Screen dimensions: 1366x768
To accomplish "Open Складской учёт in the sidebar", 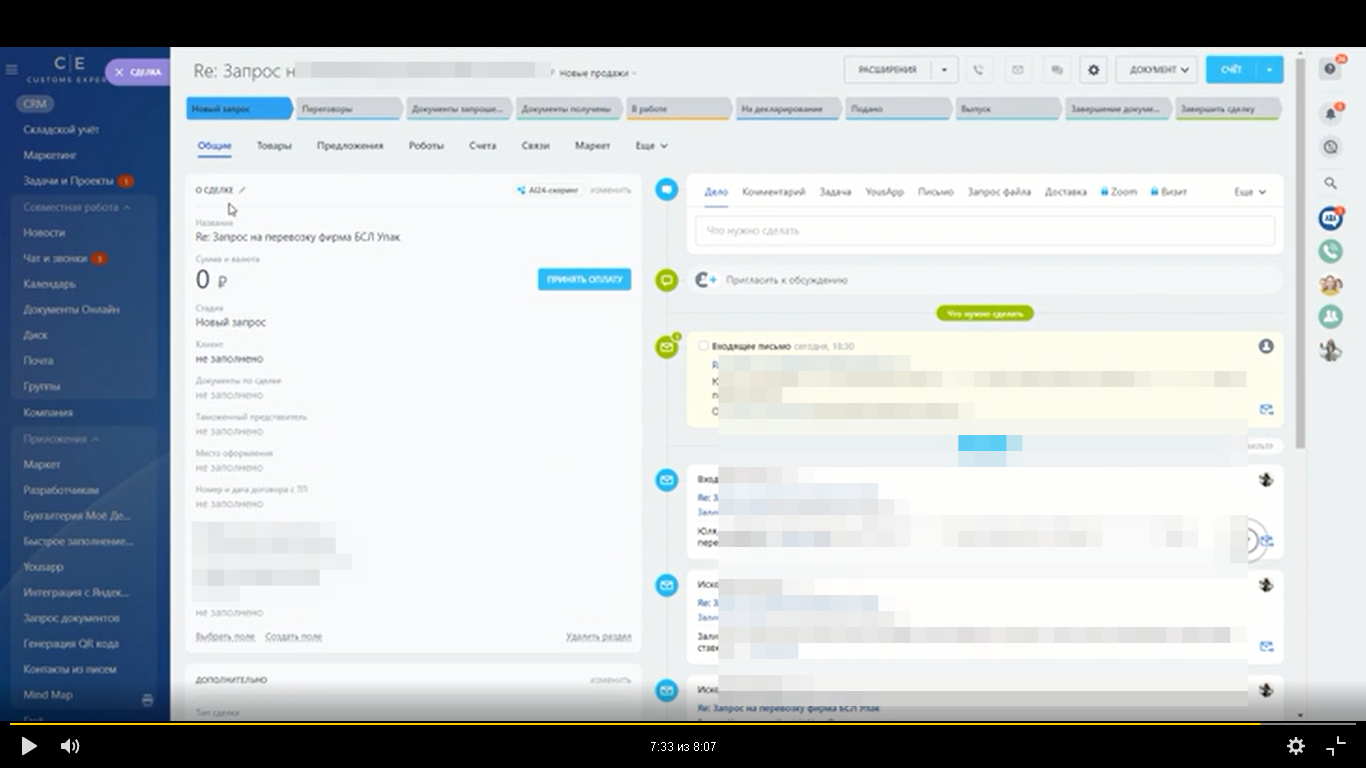I will pos(61,130).
